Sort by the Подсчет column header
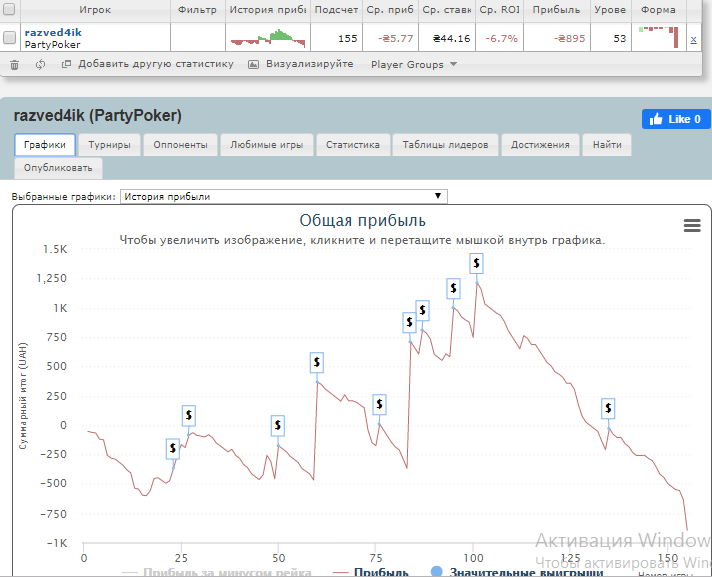712x577 pixels. click(336, 10)
